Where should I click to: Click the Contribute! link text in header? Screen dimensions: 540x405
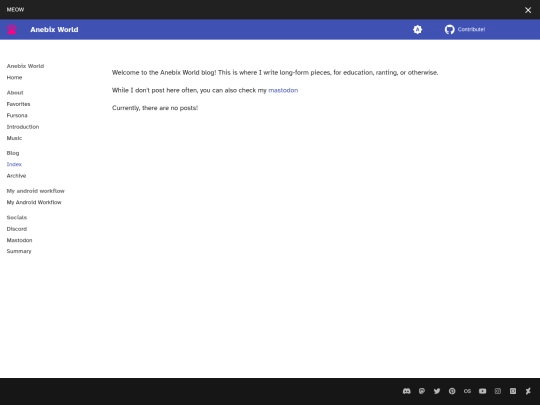tap(471, 29)
